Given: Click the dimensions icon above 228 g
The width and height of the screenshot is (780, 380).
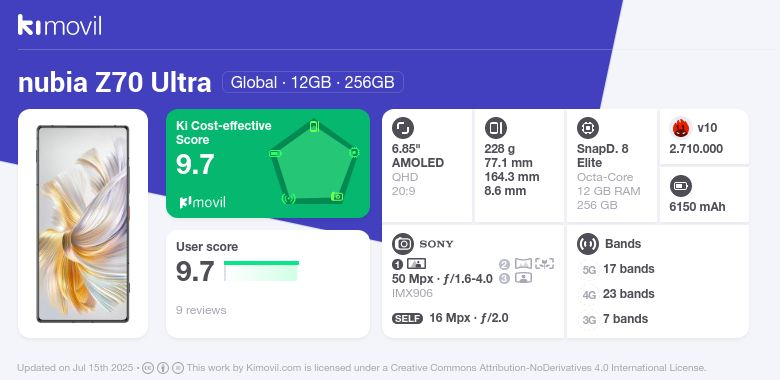Looking at the screenshot, I should point(495,128).
